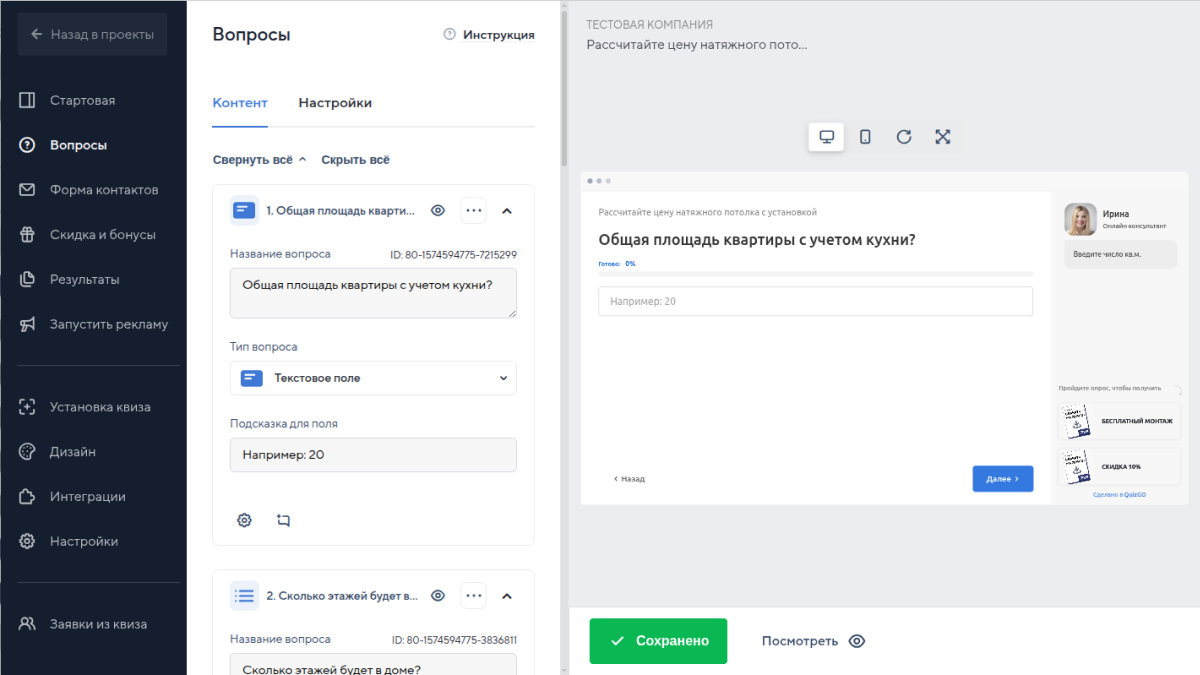Click the quiz progress bar in preview
Screen dimensions: 1200x675
(x=815, y=273)
